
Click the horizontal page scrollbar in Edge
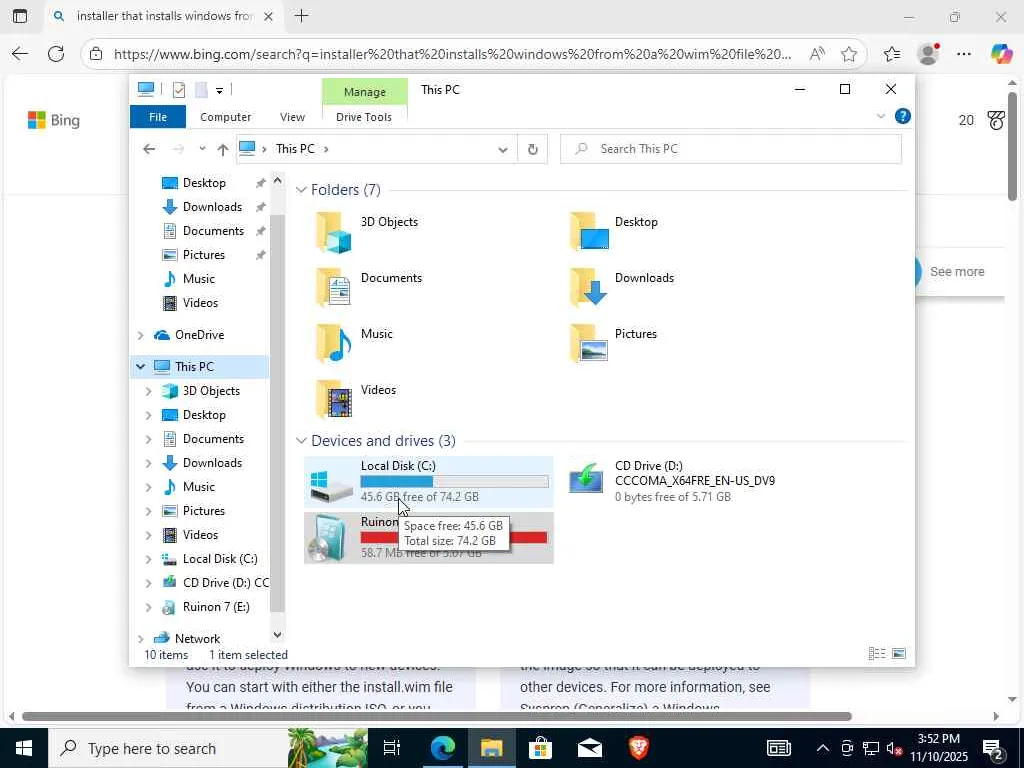tap(436, 716)
